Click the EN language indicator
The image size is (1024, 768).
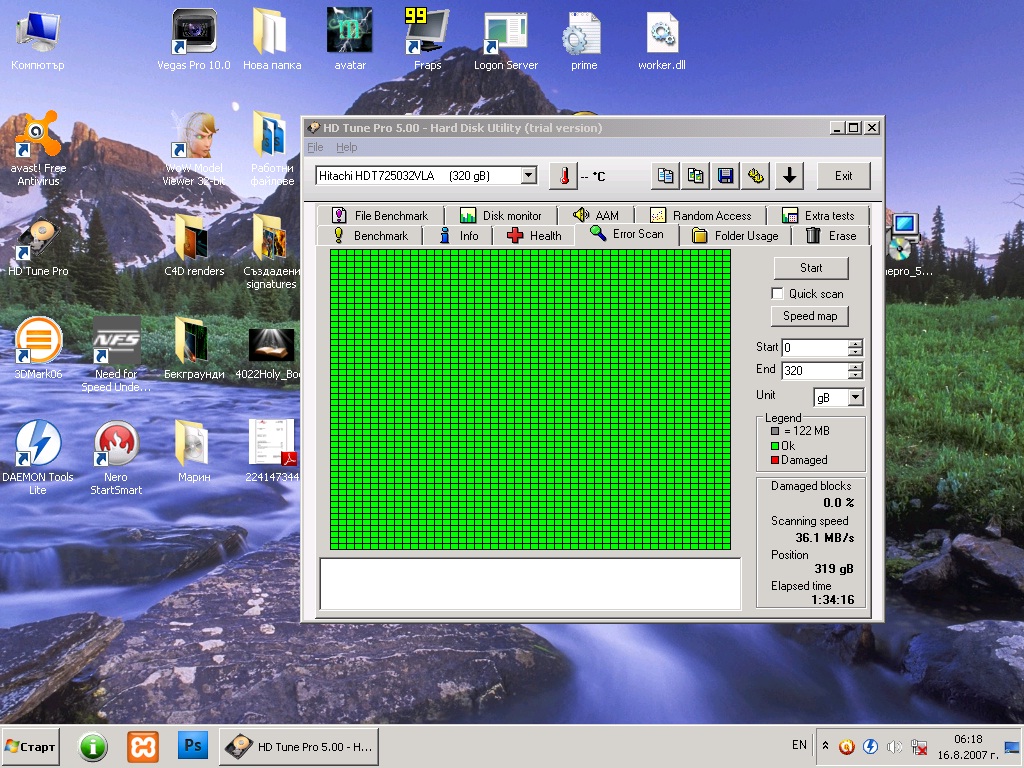pyautogui.click(x=799, y=745)
